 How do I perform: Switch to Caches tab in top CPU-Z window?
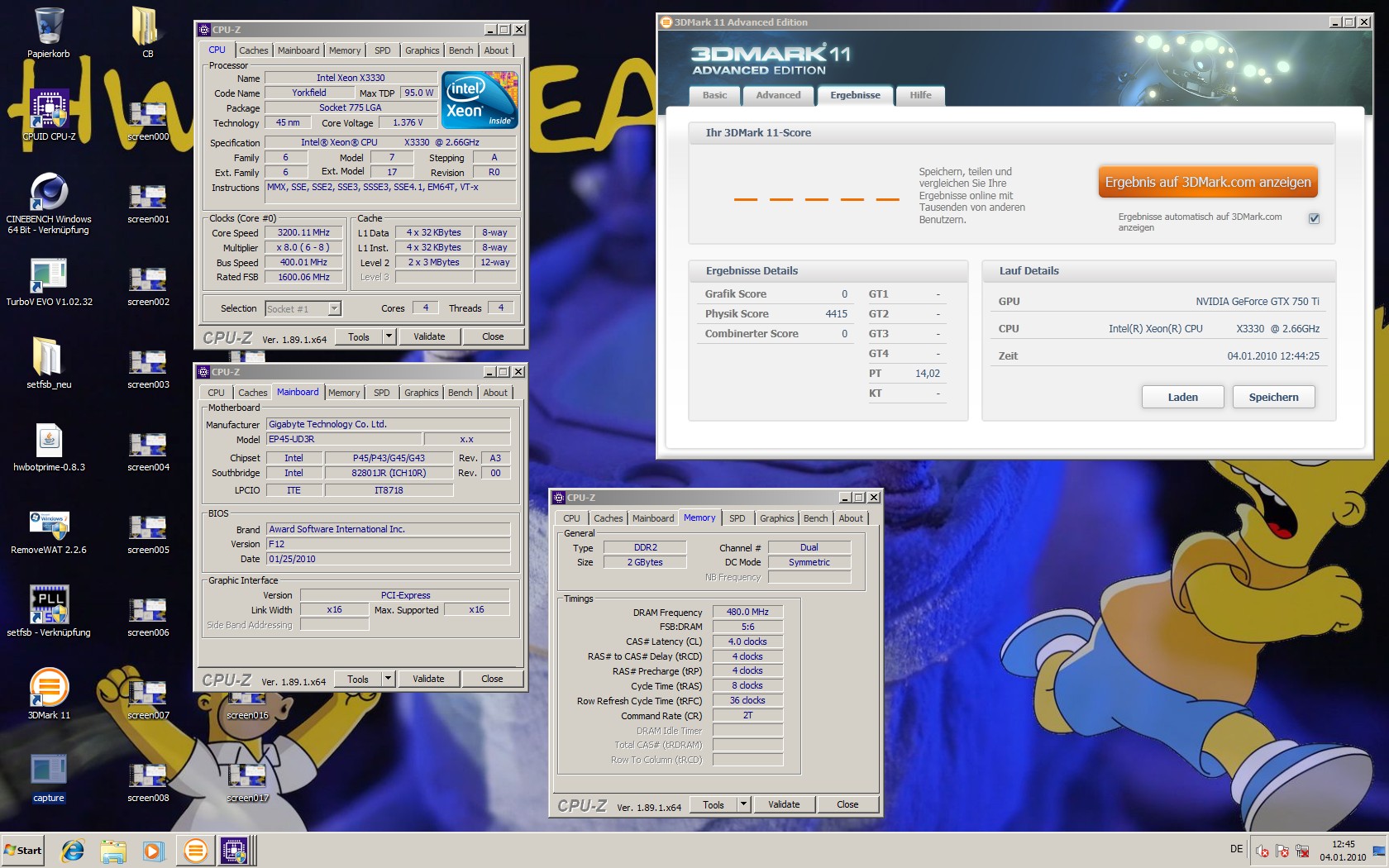[x=253, y=50]
